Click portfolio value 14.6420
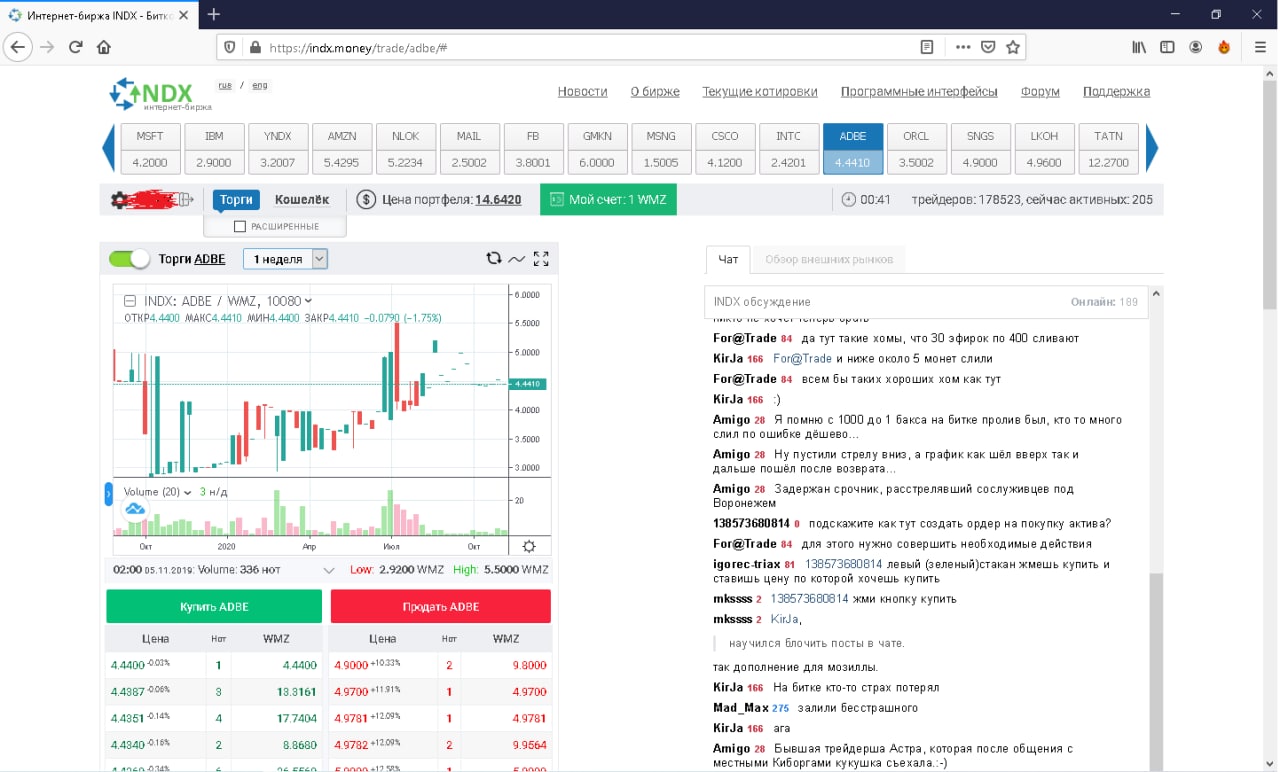 point(498,200)
